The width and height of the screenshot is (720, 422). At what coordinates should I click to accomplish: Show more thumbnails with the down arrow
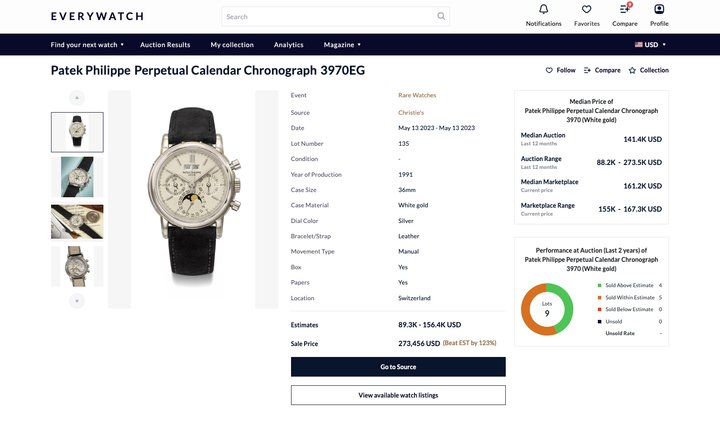(77, 301)
